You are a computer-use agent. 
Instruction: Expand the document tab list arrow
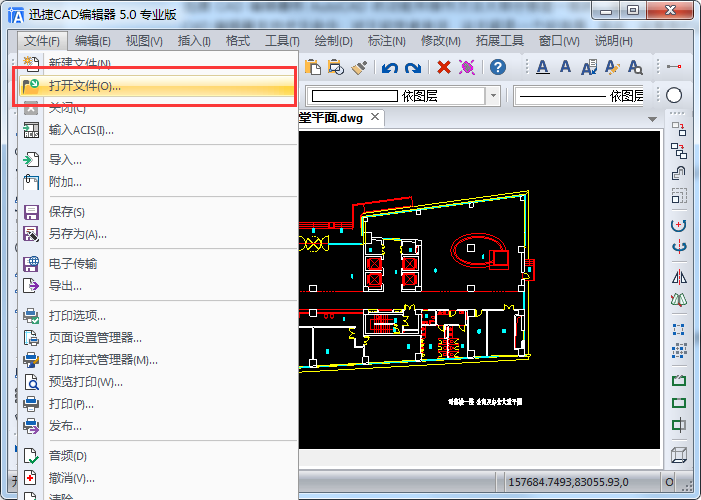coord(652,119)
